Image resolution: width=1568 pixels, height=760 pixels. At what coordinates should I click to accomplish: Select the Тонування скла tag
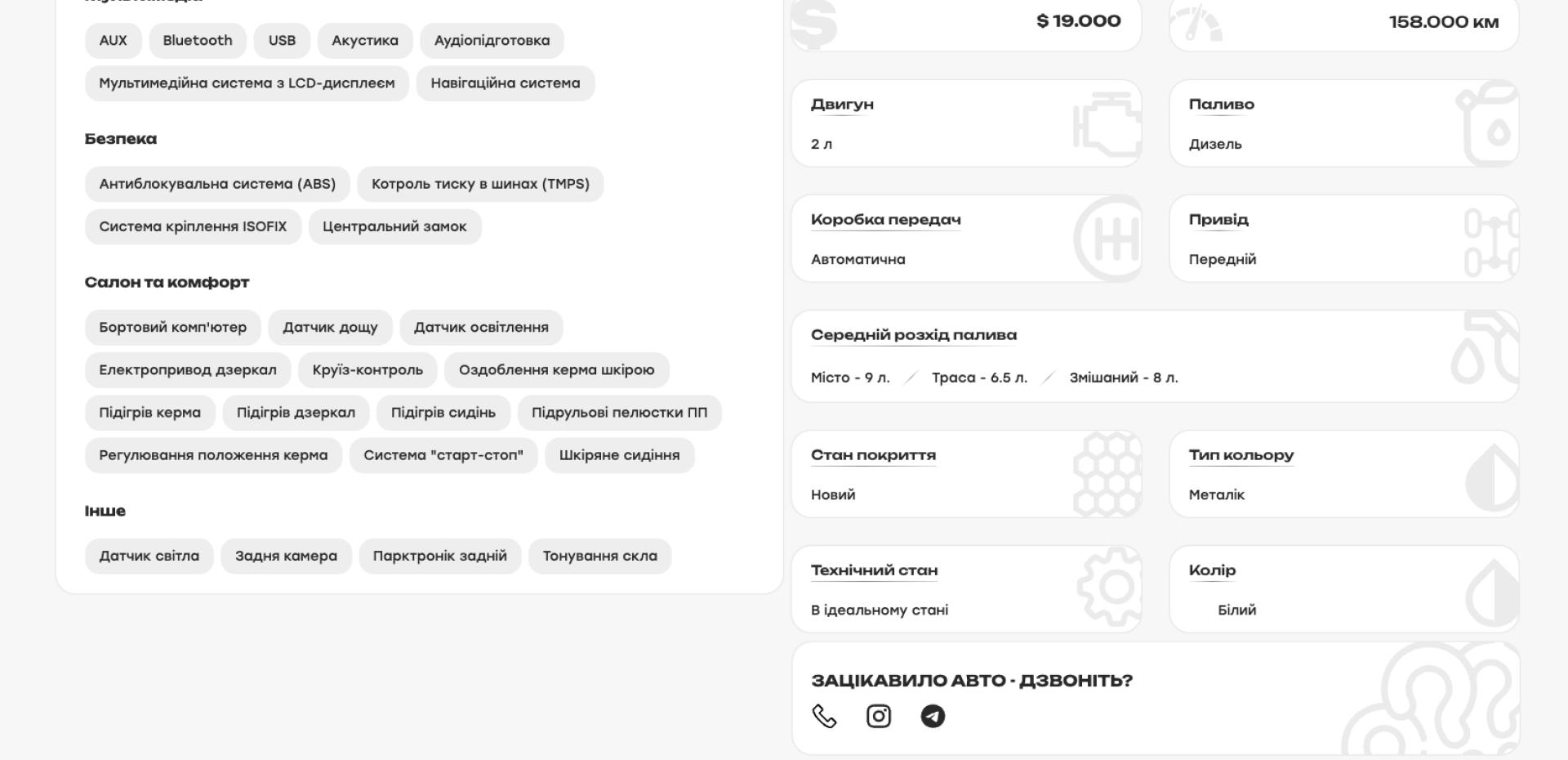tap(599, 557)
